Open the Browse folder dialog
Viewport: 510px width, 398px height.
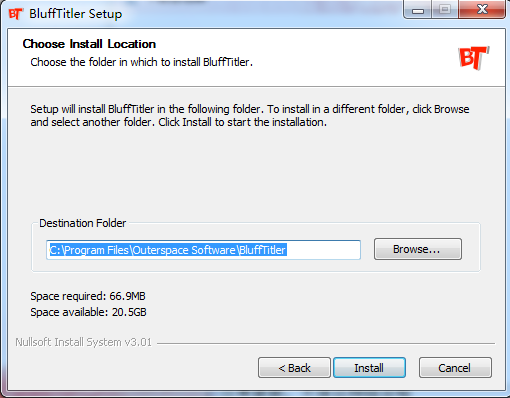418,249
